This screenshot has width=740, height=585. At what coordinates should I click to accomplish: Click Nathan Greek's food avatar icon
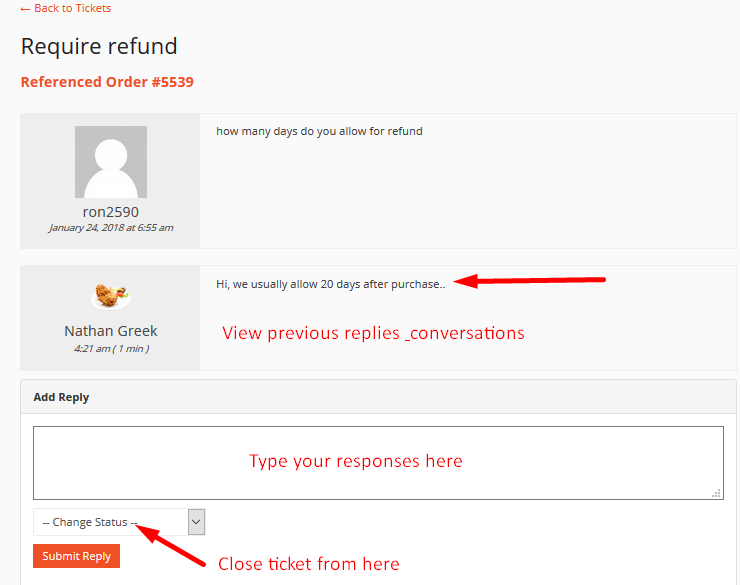(111, 296)
